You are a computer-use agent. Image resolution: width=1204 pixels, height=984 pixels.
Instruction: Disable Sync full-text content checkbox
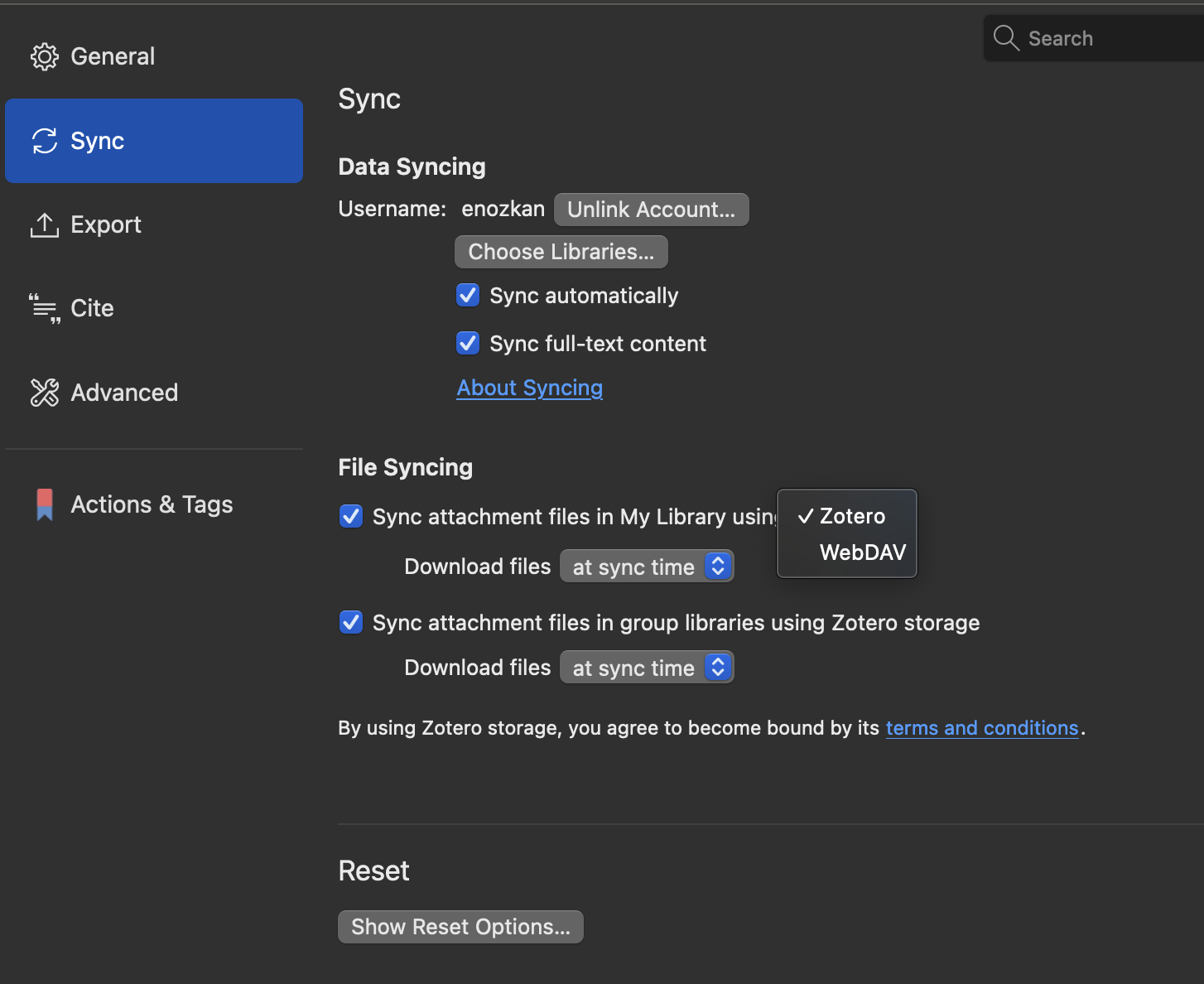coord(468,343)
